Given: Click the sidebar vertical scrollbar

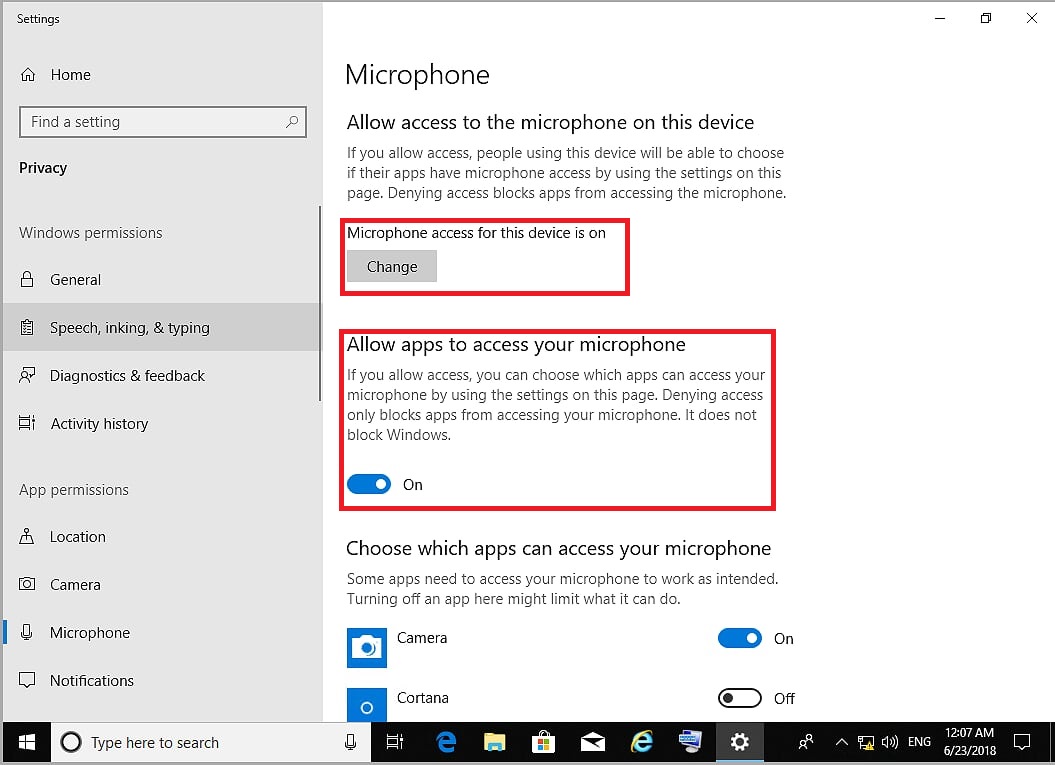Looking at the screenshot, I should click(320, 303).
